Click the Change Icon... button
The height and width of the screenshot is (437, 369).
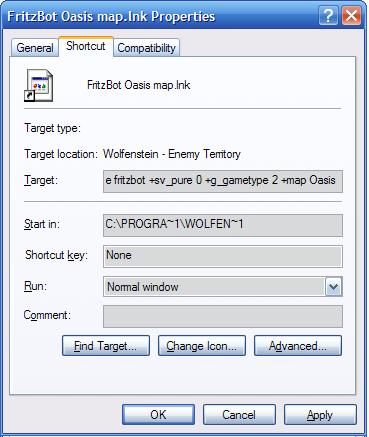(202, 346)
